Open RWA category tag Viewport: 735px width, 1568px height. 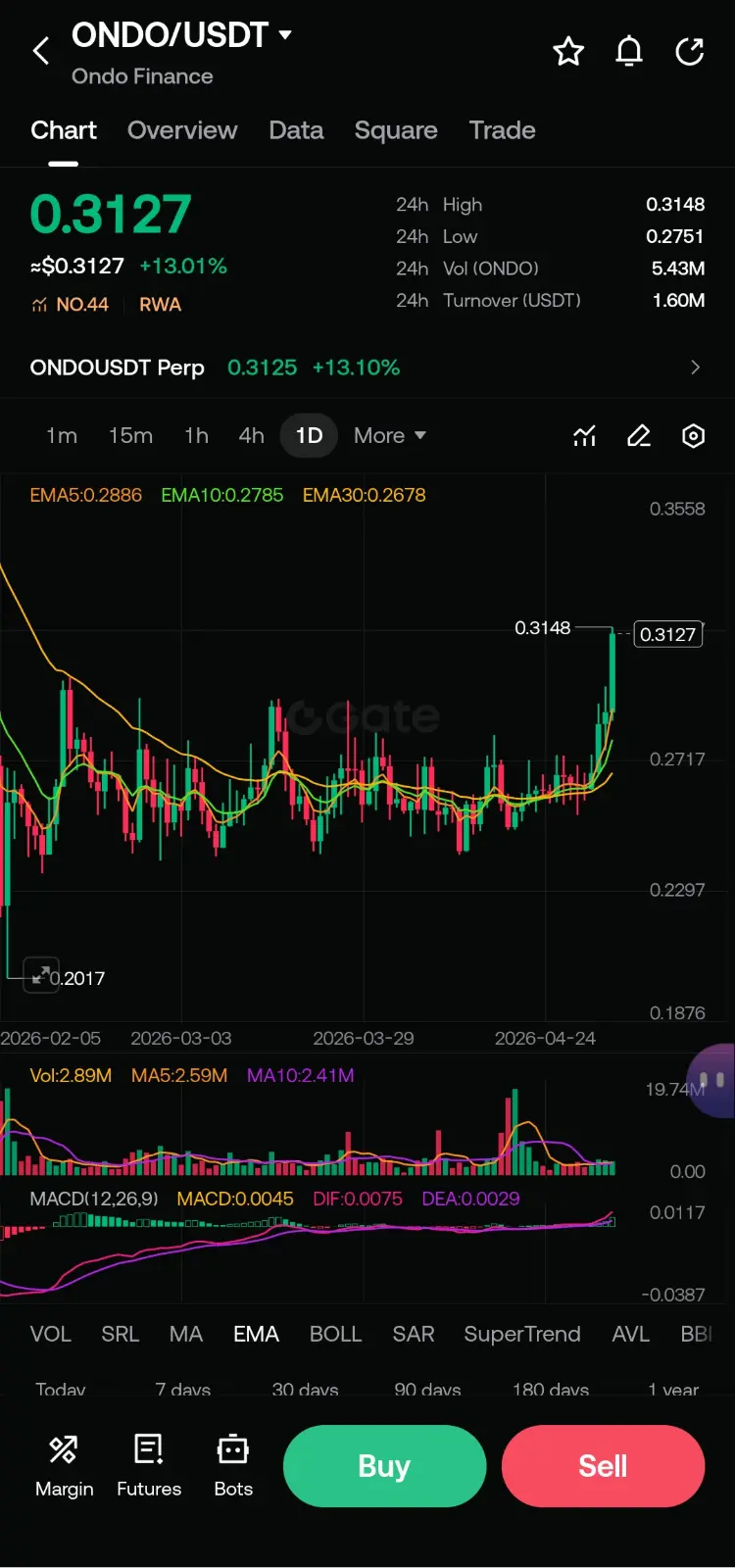pyautogui.click(x=160, y=305)
